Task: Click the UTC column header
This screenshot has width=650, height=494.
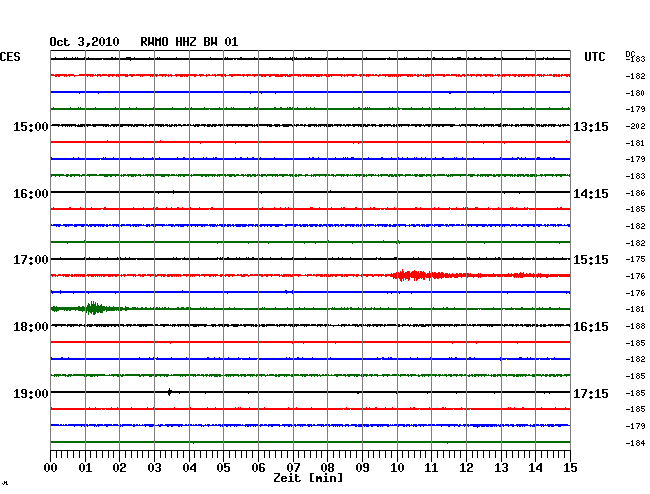Action: (594, 57)
